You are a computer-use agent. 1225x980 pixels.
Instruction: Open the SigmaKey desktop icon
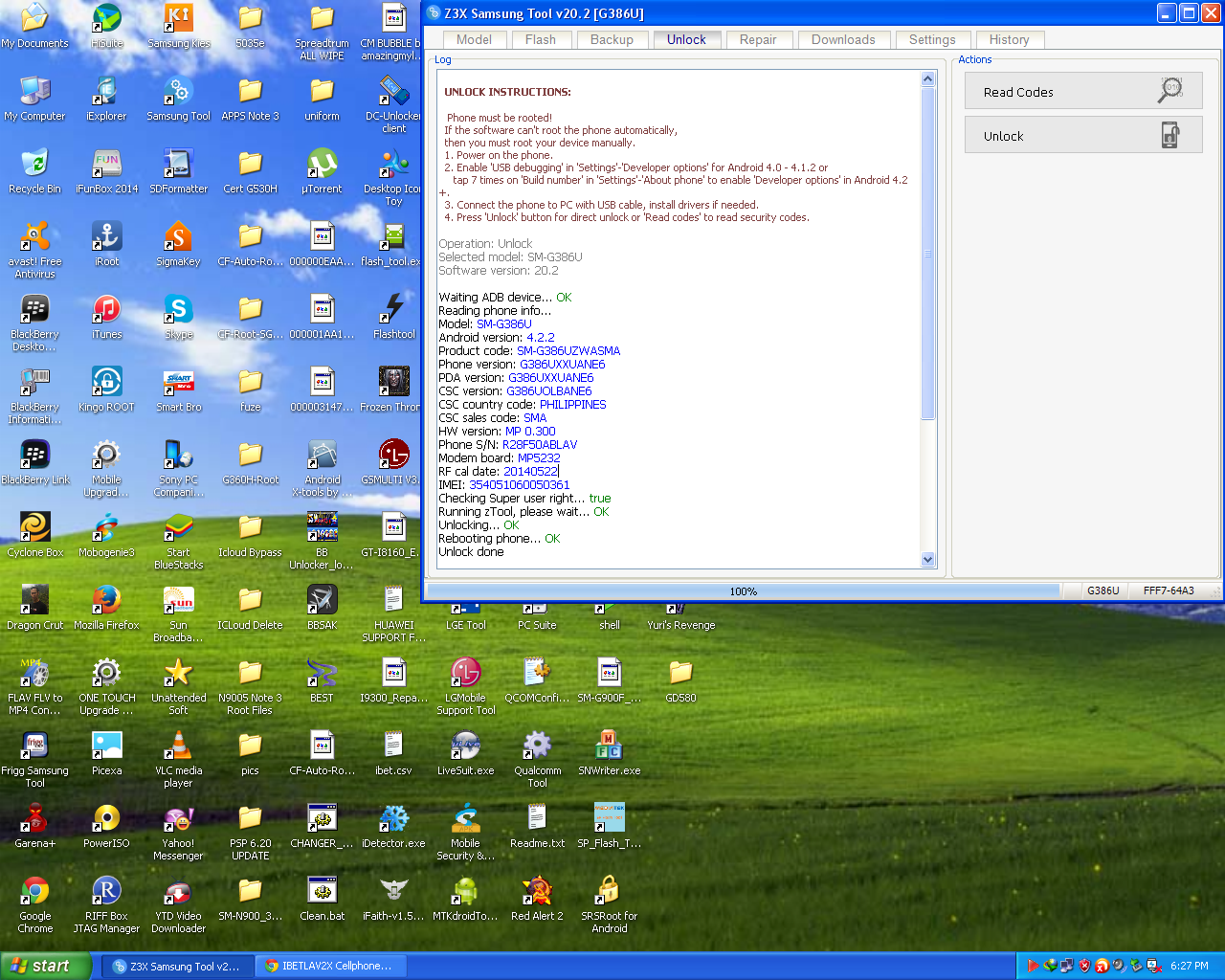tap(178, 237)
